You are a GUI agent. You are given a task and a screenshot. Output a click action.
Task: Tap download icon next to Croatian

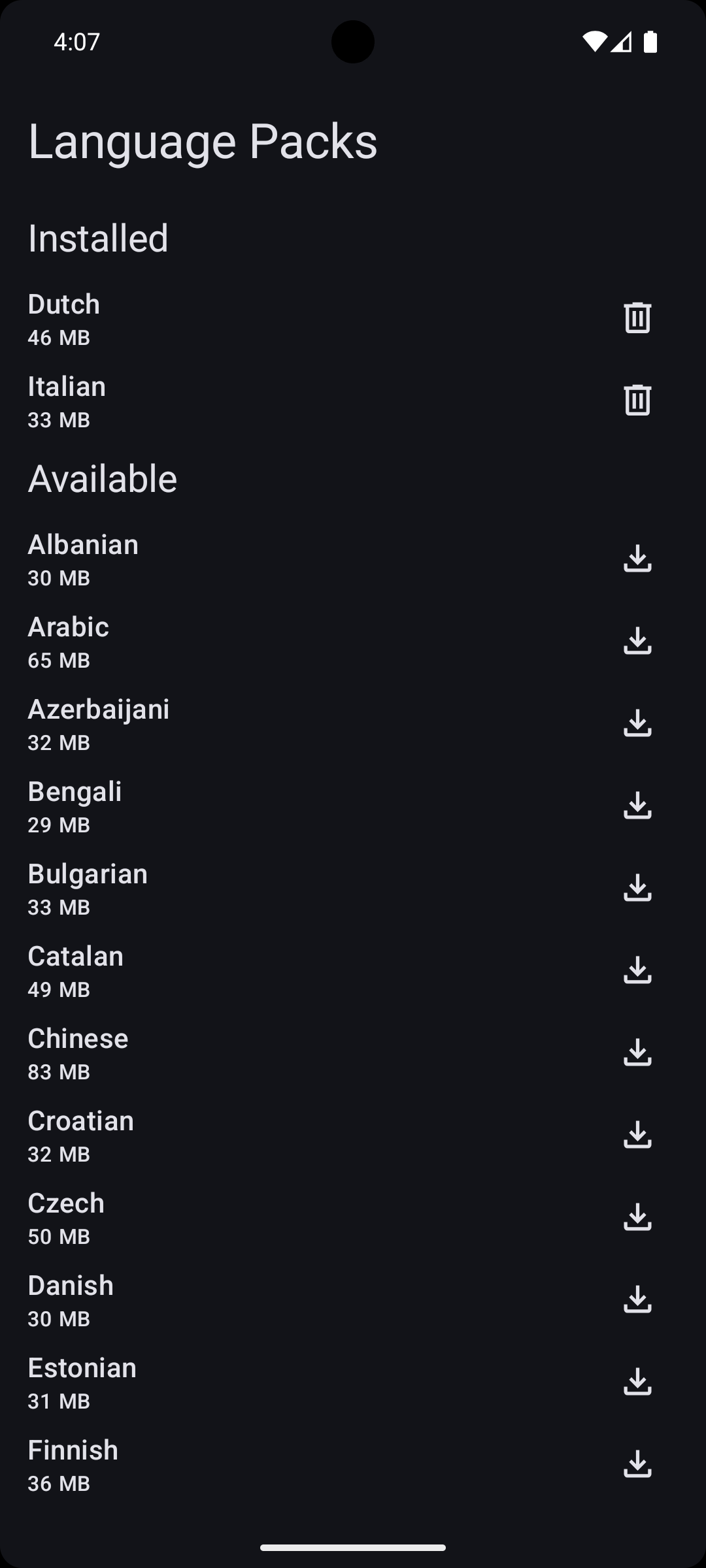click(637, 1135)
